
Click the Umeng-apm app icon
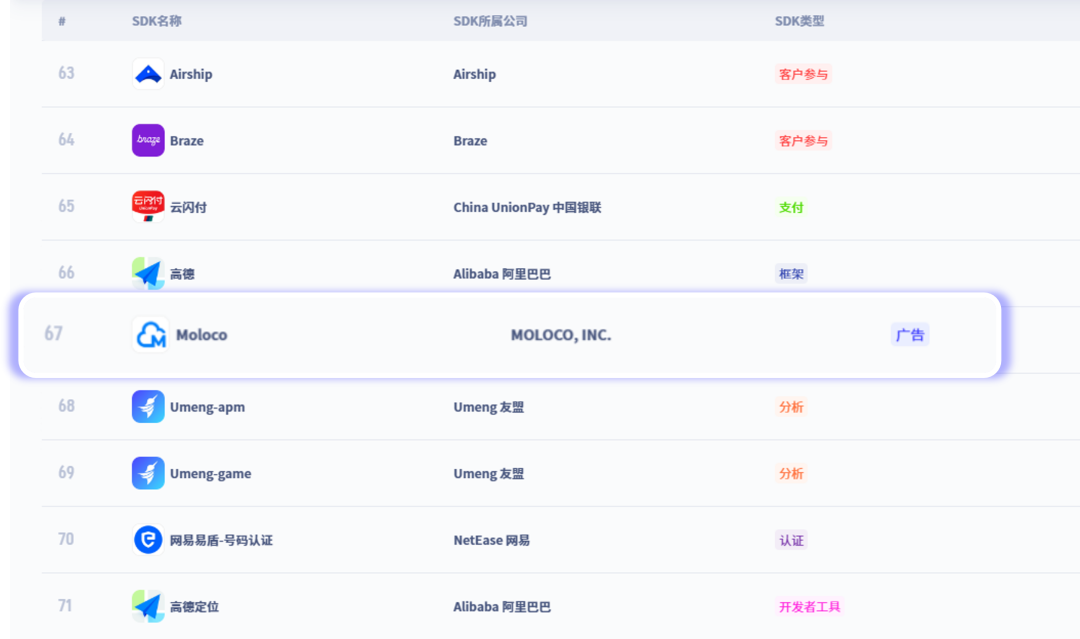coord(147,407)
